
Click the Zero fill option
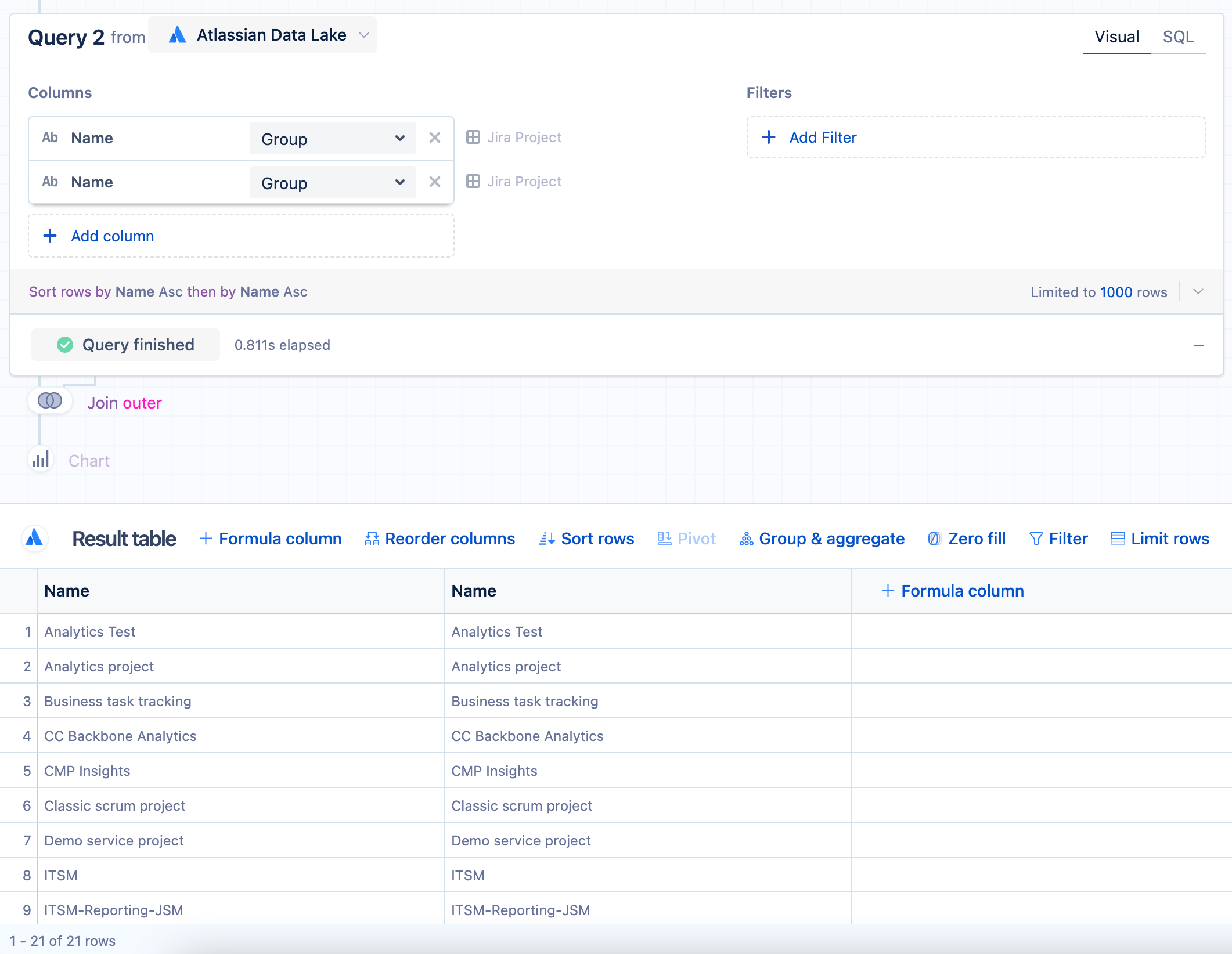[967, 539]
